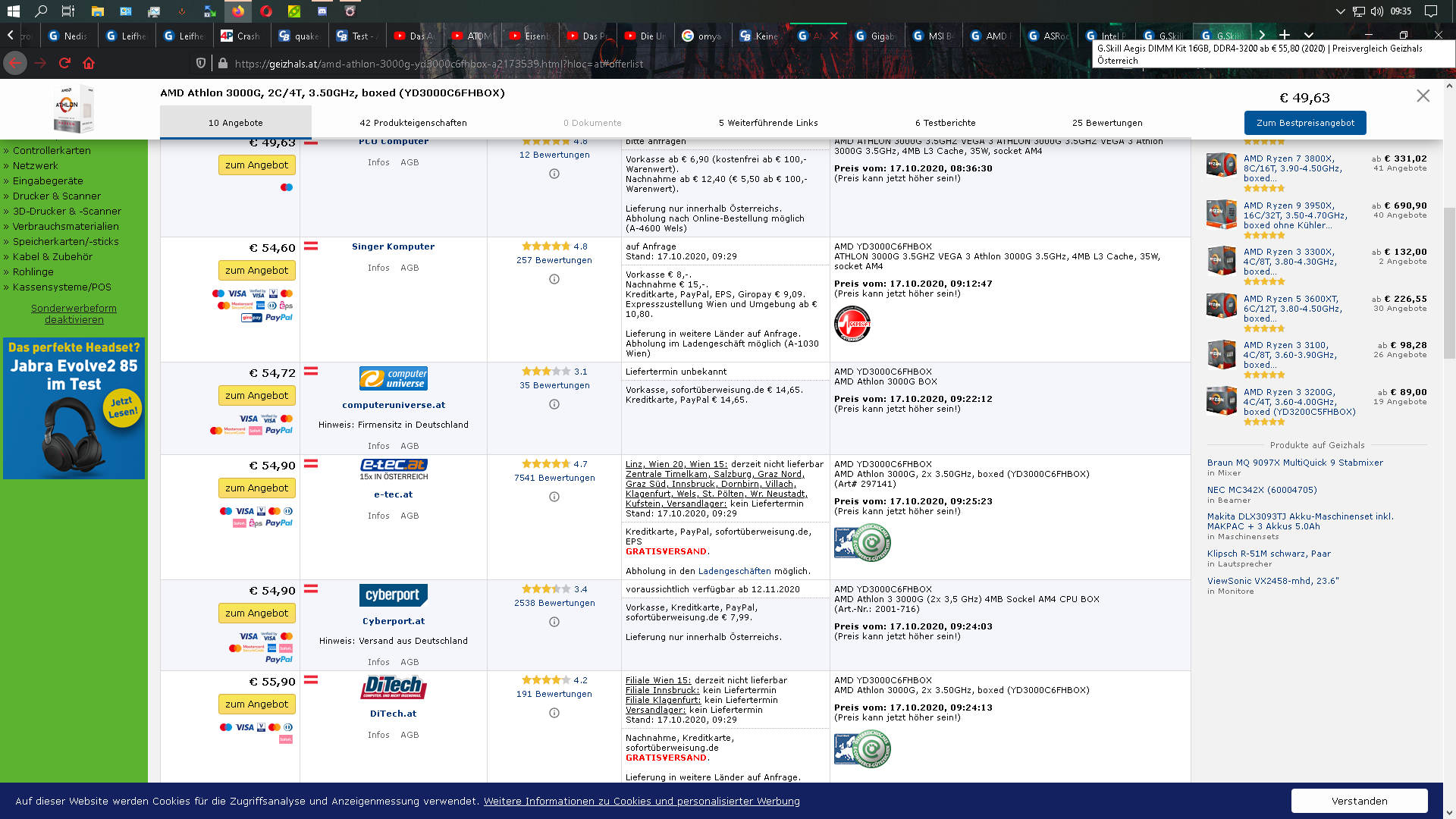Open system volume control in tray
The height and width of the screenshot is (819, 1456).
(x=1376, y=11)
